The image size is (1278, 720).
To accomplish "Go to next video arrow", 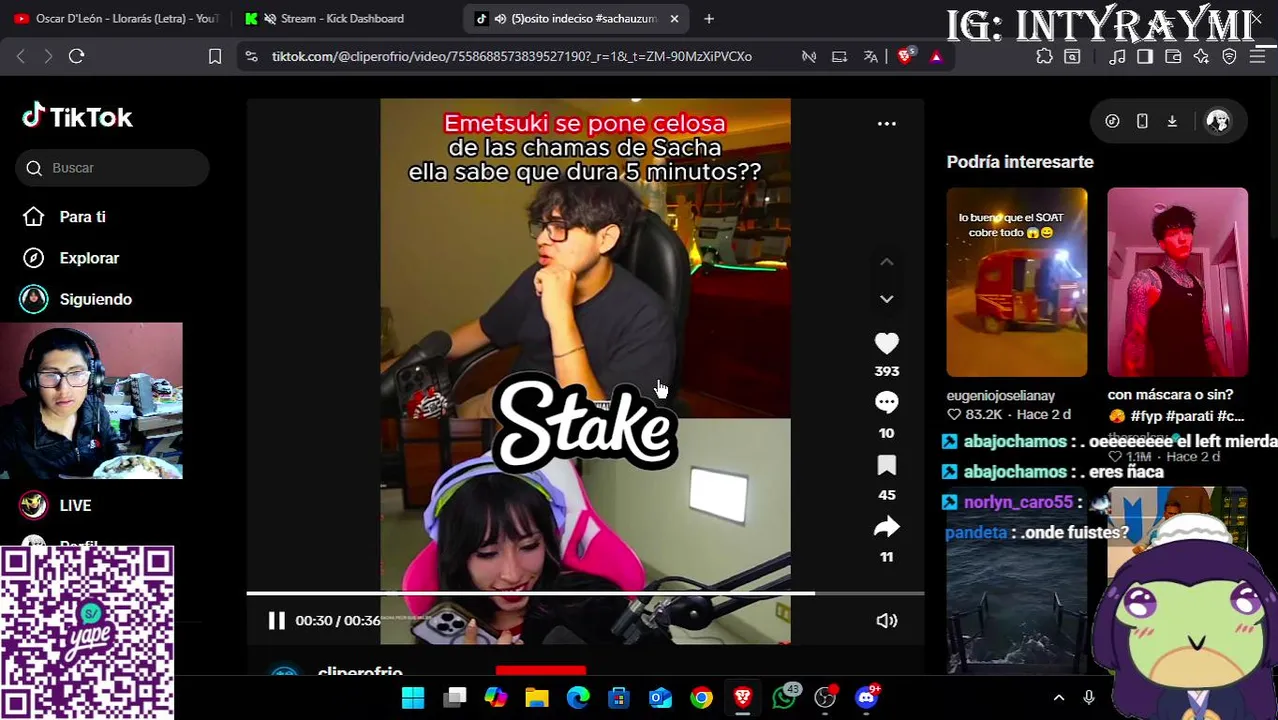I will [x=886, y=299].
